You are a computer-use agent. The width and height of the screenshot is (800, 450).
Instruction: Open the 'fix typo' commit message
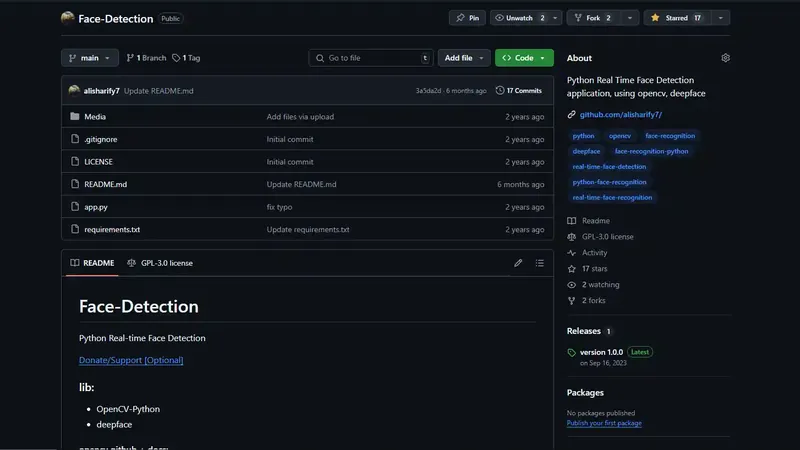(279, 207)
